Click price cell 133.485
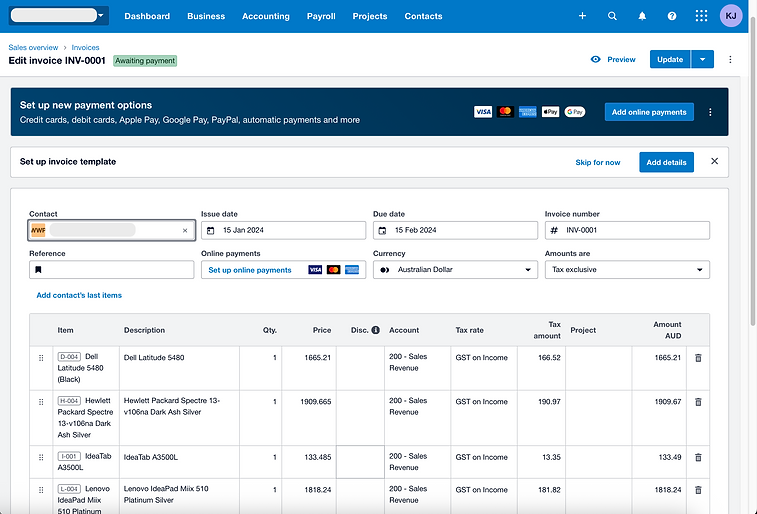This screenshot has width=757, height=514. tap(309, 462)
